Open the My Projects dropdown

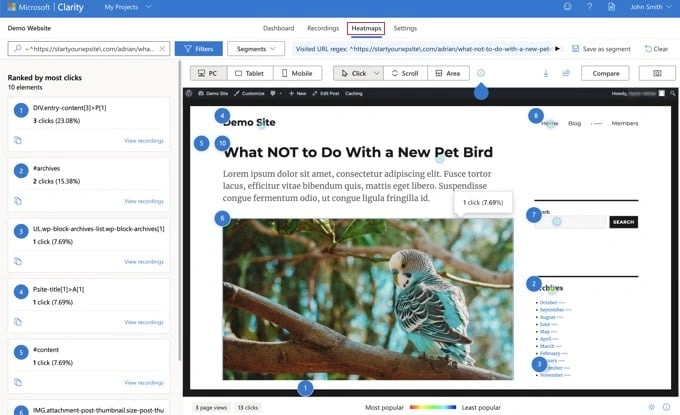pos(129,8)
